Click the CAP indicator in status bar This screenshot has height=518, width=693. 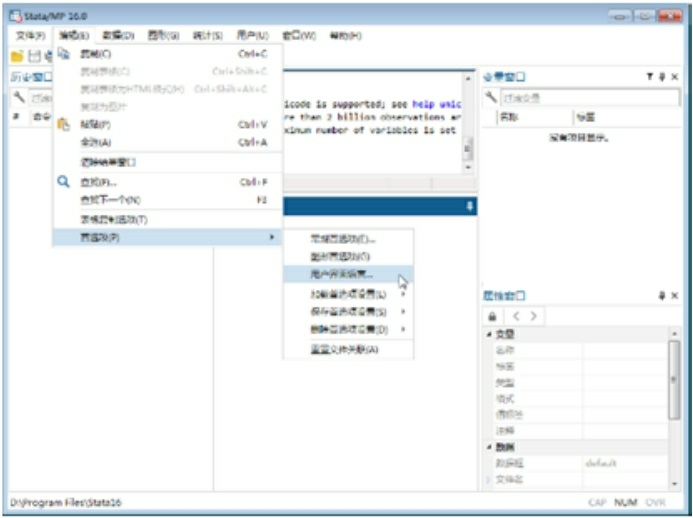(x=597, y=503)
